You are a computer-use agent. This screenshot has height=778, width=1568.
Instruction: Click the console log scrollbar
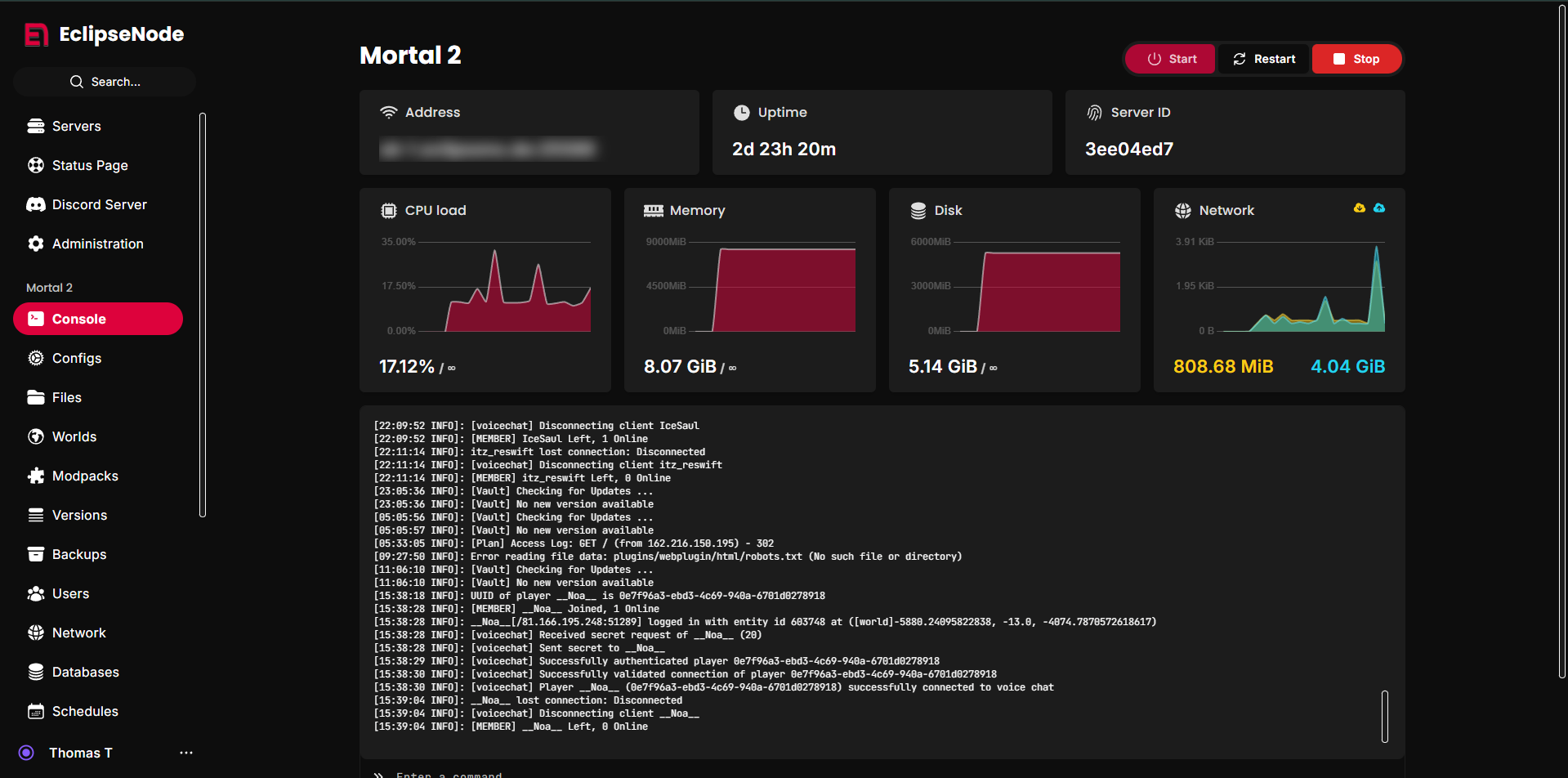tap(1384, 716)
